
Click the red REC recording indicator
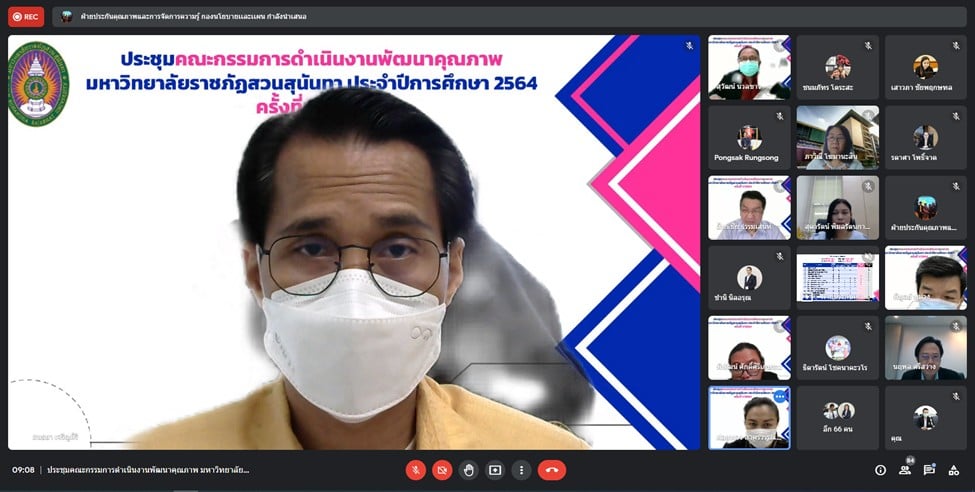pos(25,17)
